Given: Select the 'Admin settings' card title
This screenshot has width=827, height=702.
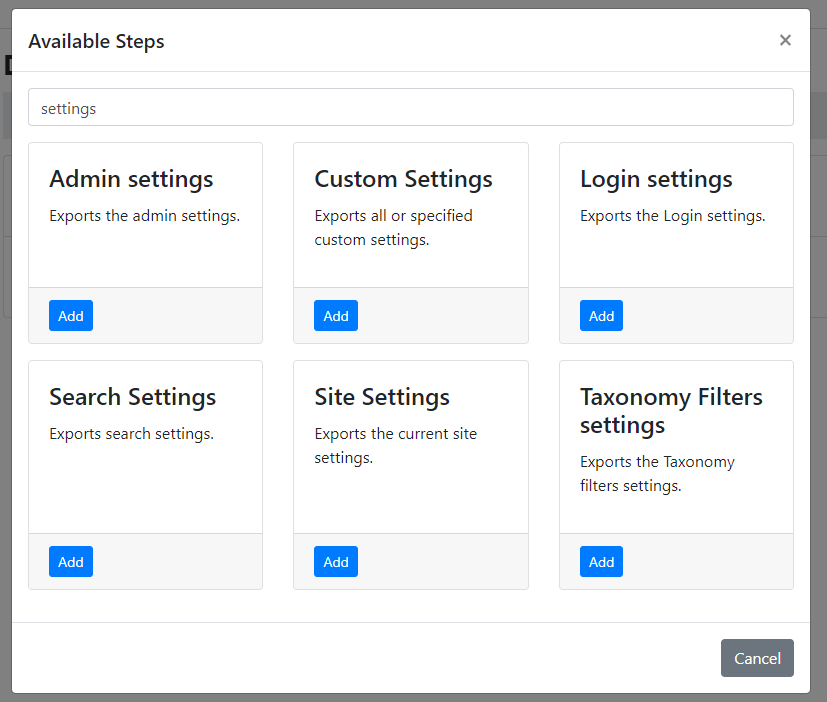Looking at the screenshot, I should pos(131,179).
